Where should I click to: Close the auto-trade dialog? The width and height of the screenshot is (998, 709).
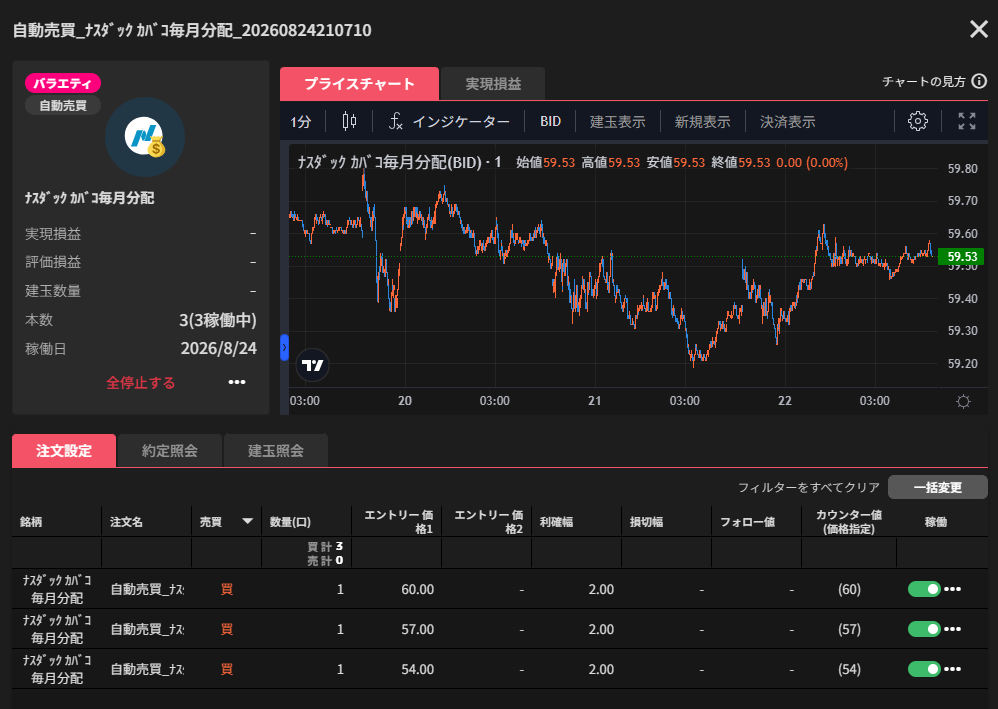pyautogui.click(x=978, y=29)
